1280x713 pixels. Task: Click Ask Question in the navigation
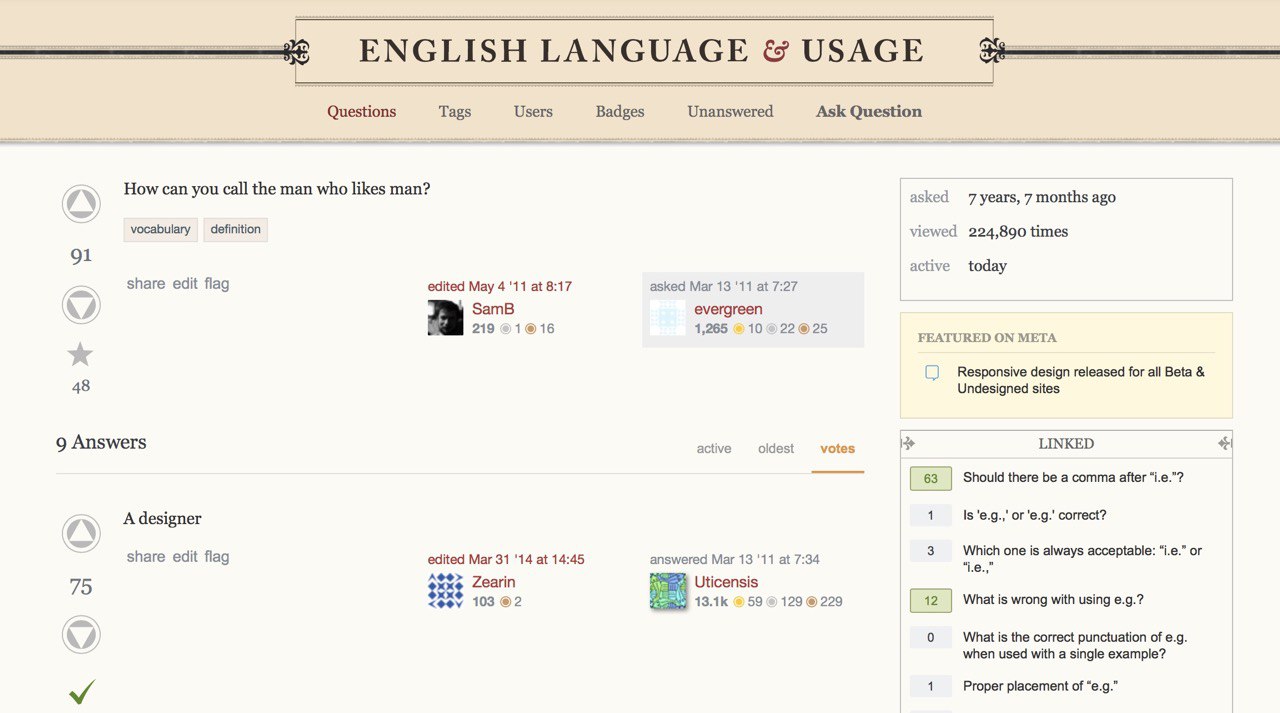click(869, 111)
